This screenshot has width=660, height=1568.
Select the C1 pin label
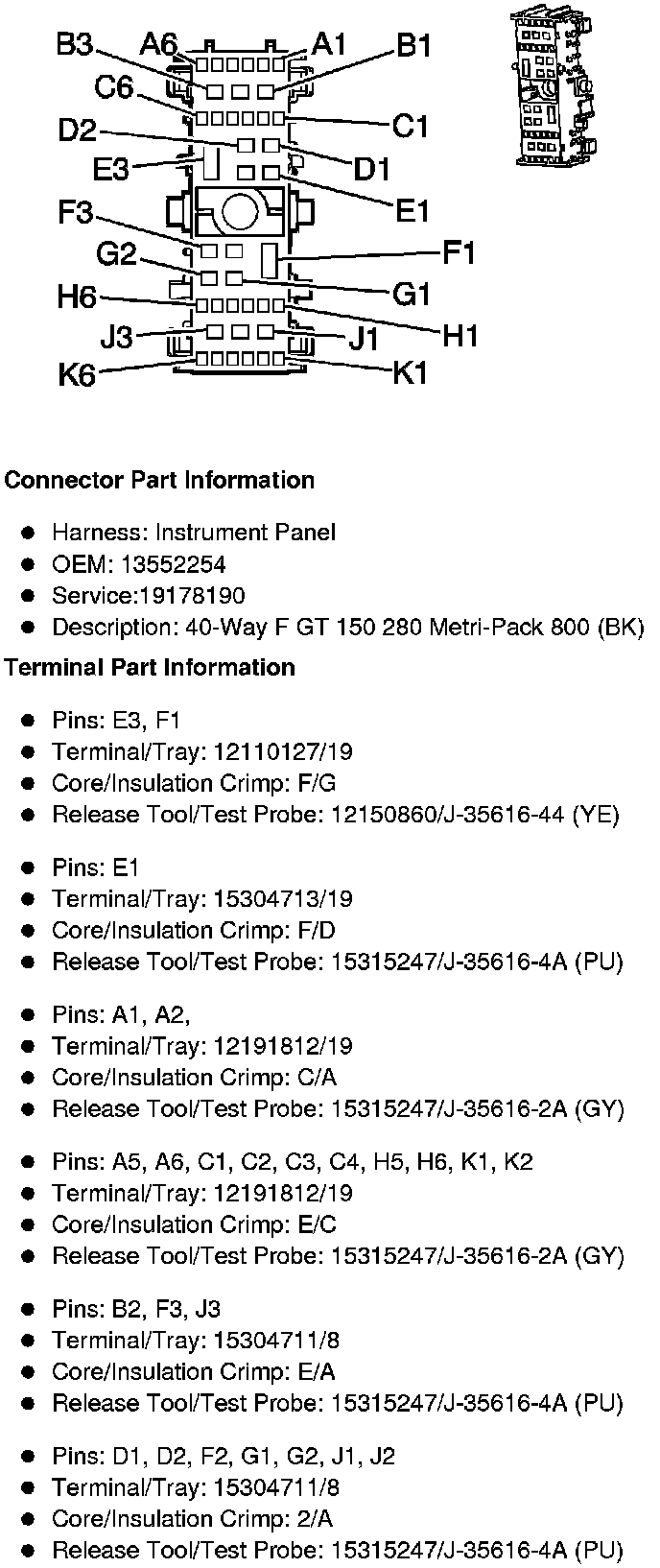pos(411,126)
